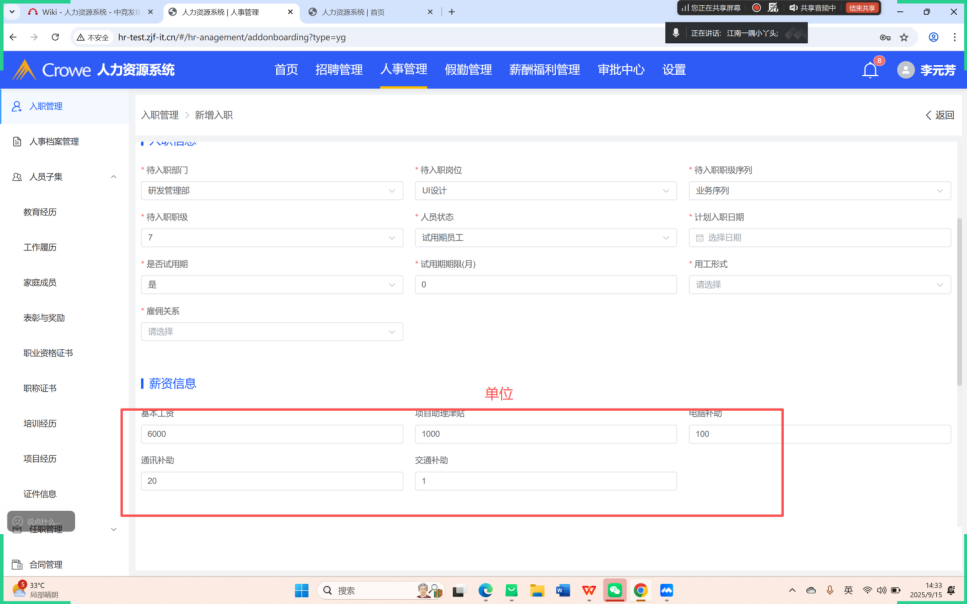This screenshot has height=605, width=968.
Task: Open the 审批中心 top menu
Action: click(621, 70)
